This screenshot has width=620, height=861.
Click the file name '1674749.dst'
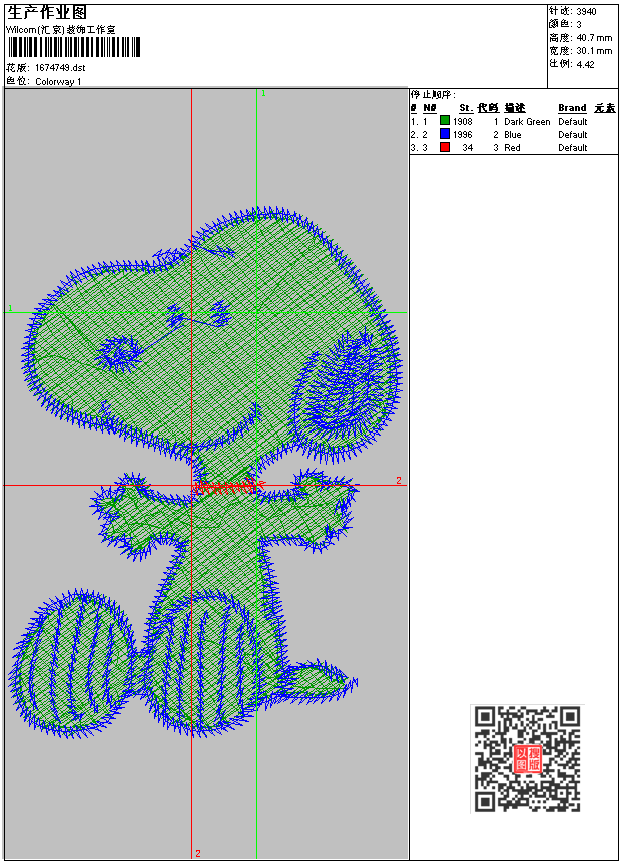tap(60, 68)
